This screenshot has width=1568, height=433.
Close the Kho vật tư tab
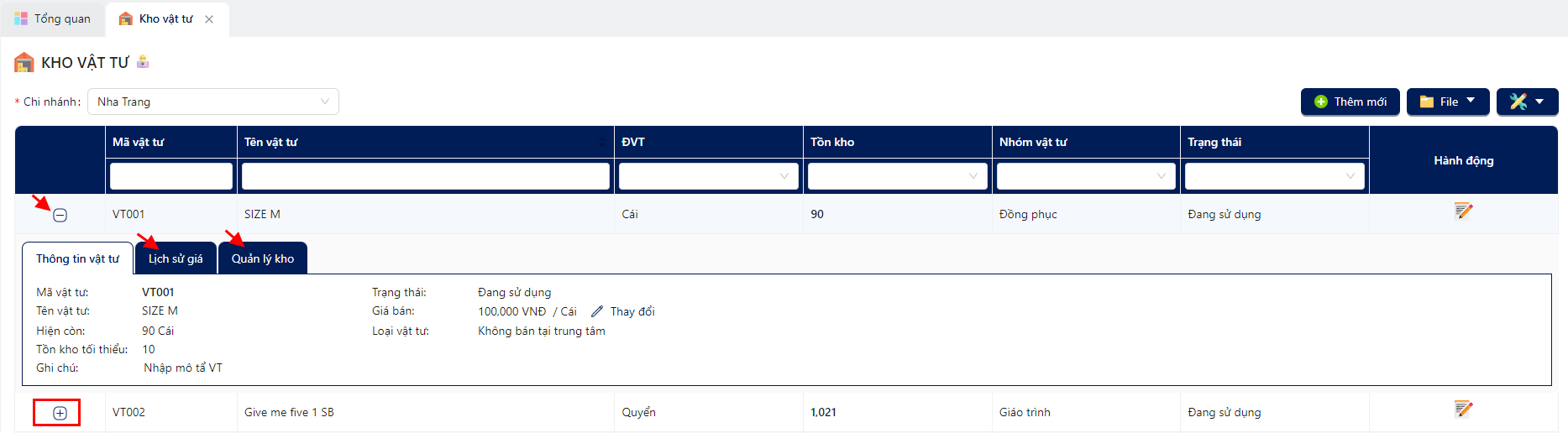(x=209, y=19)
